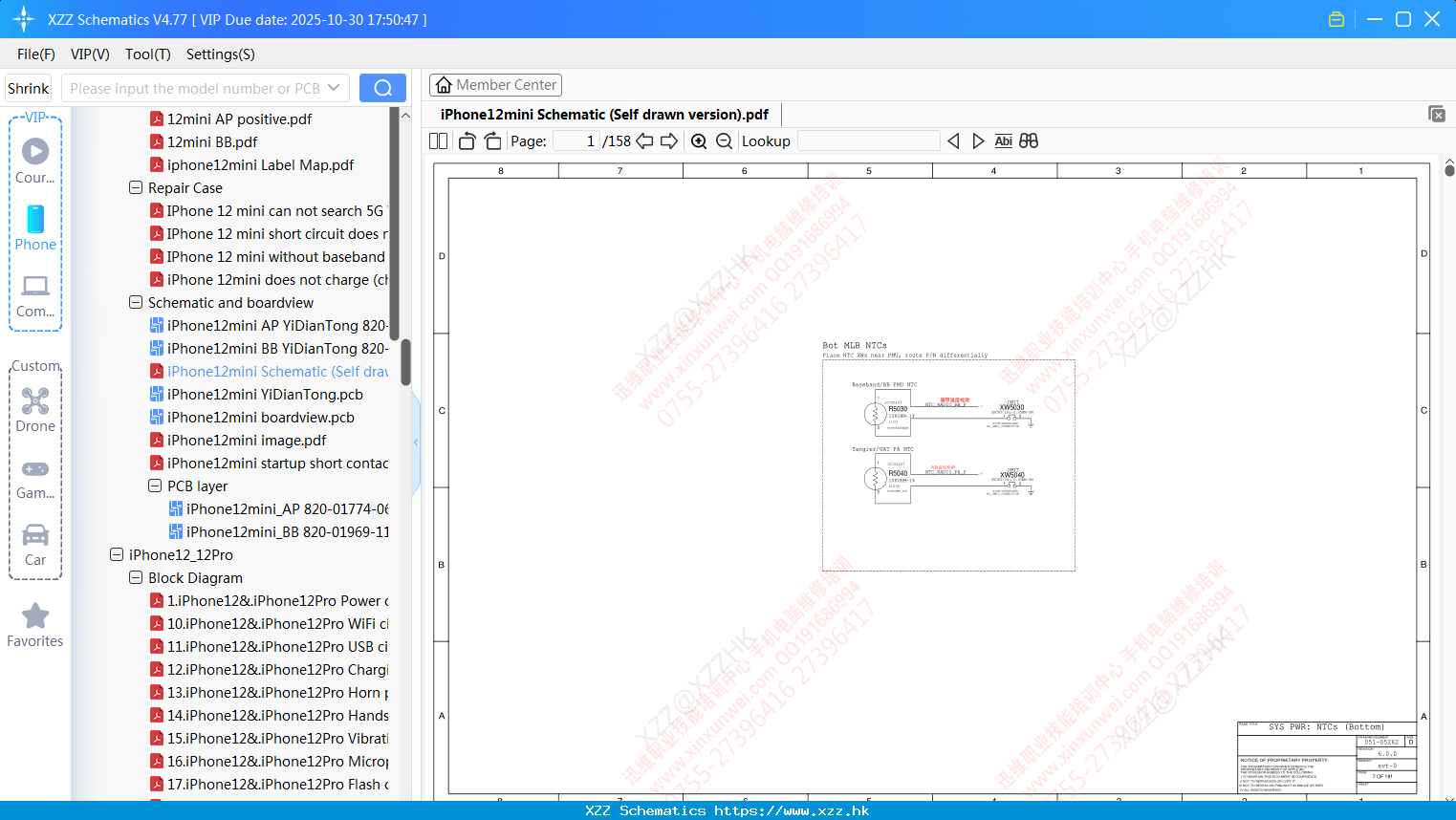Select iPhone12mini Schematic document tab
The height and width of the screenshot is (820, 1456).
604,114
